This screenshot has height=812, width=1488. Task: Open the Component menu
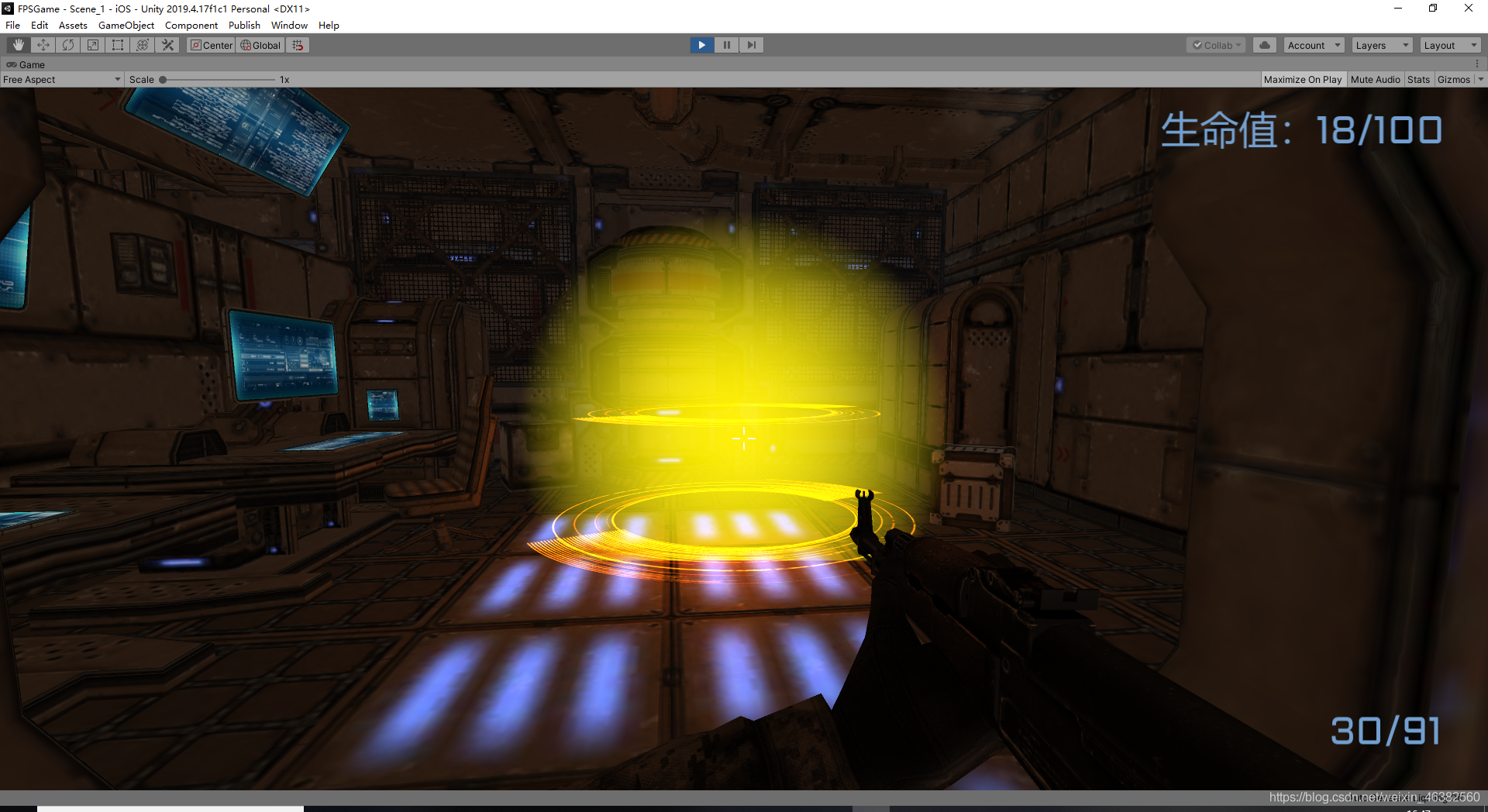191,25
